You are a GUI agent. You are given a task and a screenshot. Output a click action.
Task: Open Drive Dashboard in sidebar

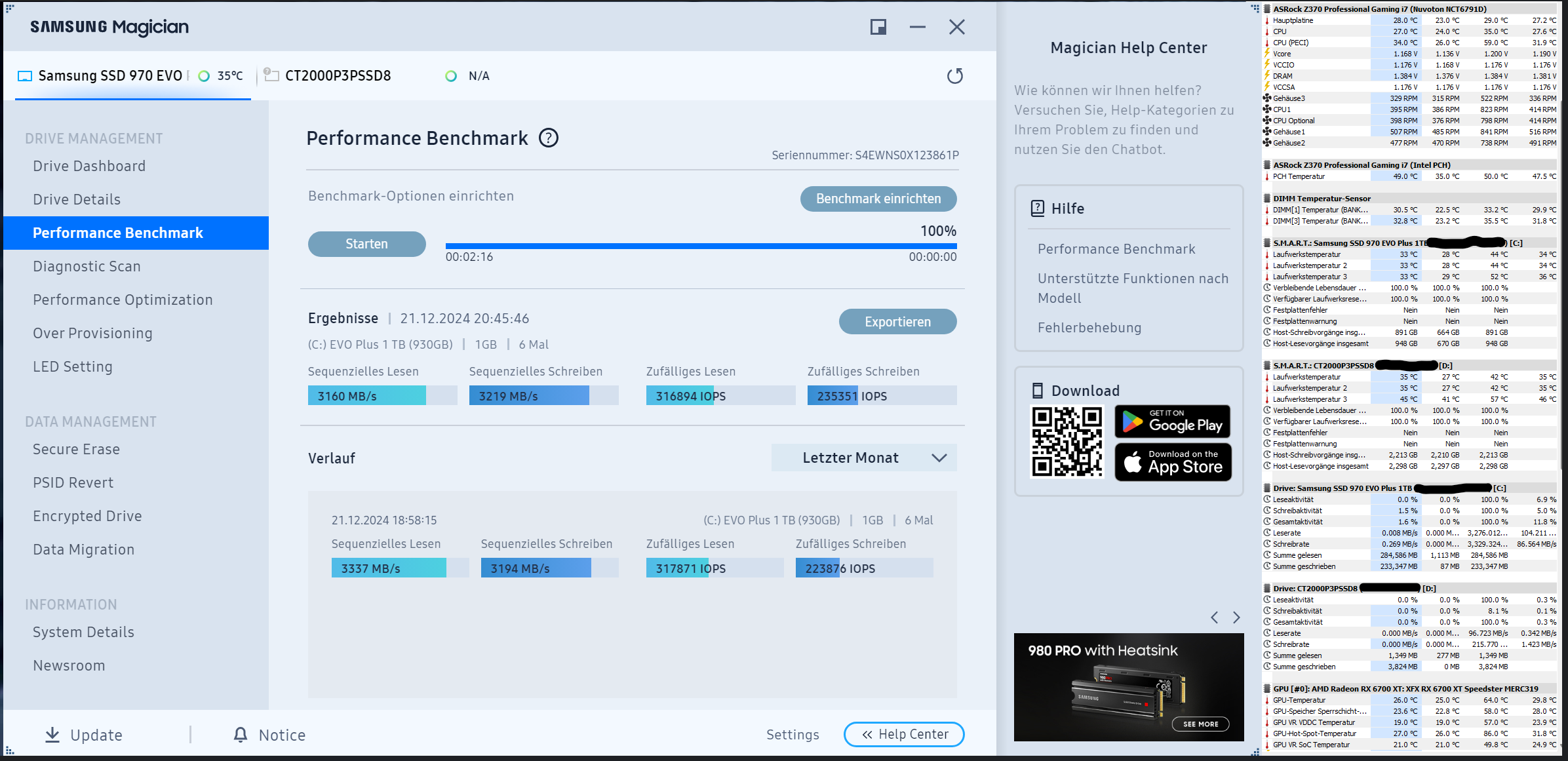pyautogui.click(x=89, y=166)
